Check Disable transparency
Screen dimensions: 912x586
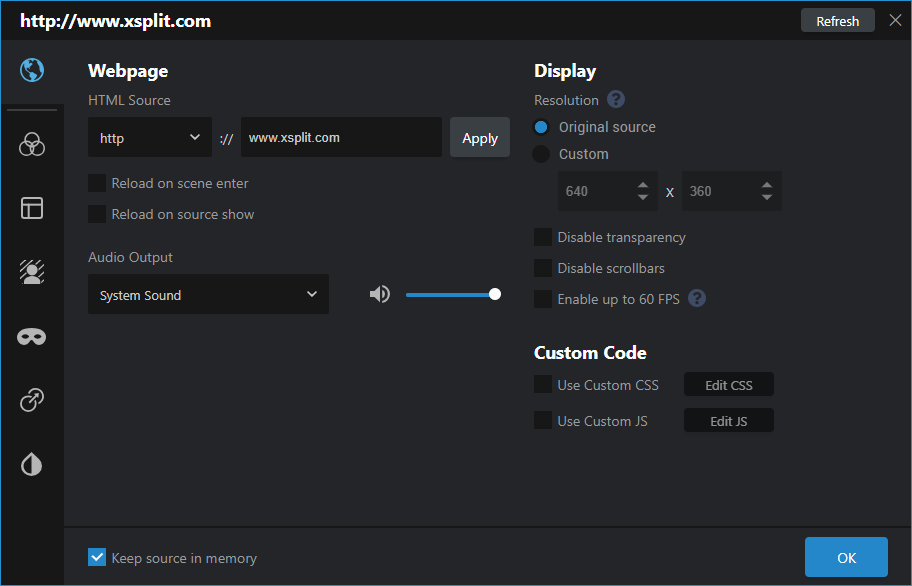coord(543,237)
